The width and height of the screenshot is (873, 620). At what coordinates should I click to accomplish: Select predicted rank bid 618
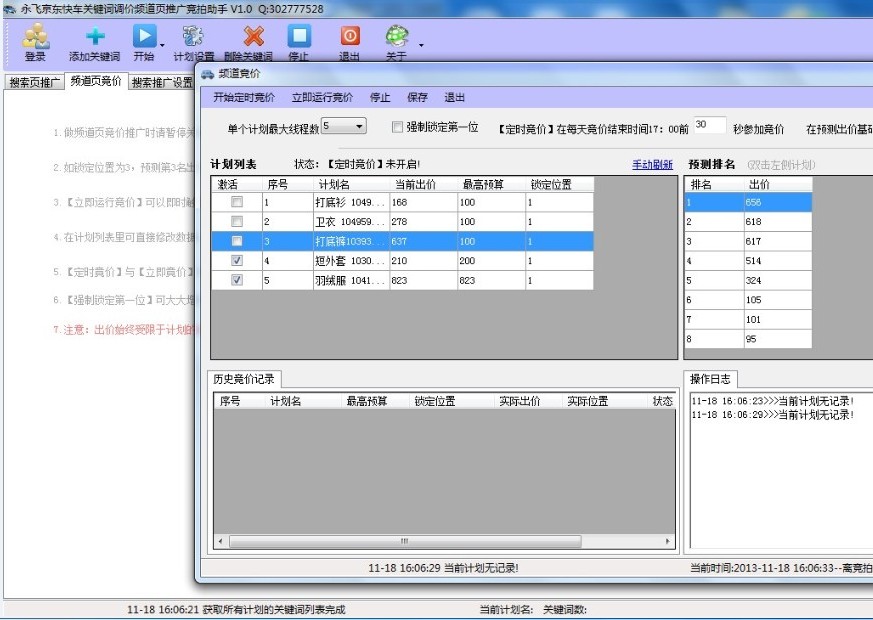click(x=778, y=222)
